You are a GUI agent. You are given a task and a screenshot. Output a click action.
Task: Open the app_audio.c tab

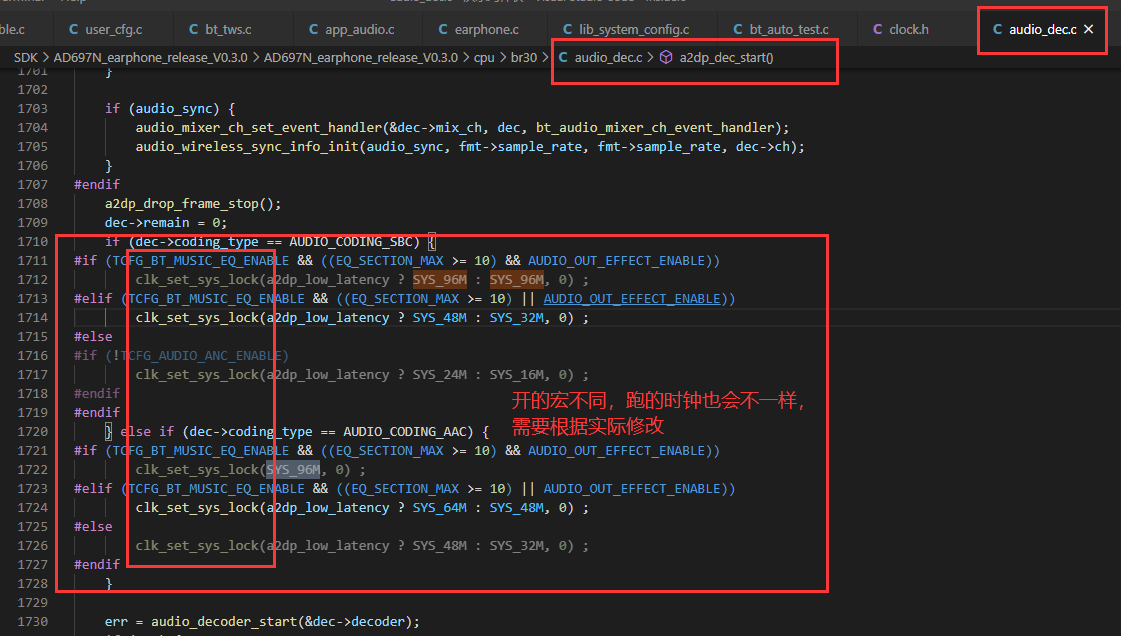(x=352, y=29)
